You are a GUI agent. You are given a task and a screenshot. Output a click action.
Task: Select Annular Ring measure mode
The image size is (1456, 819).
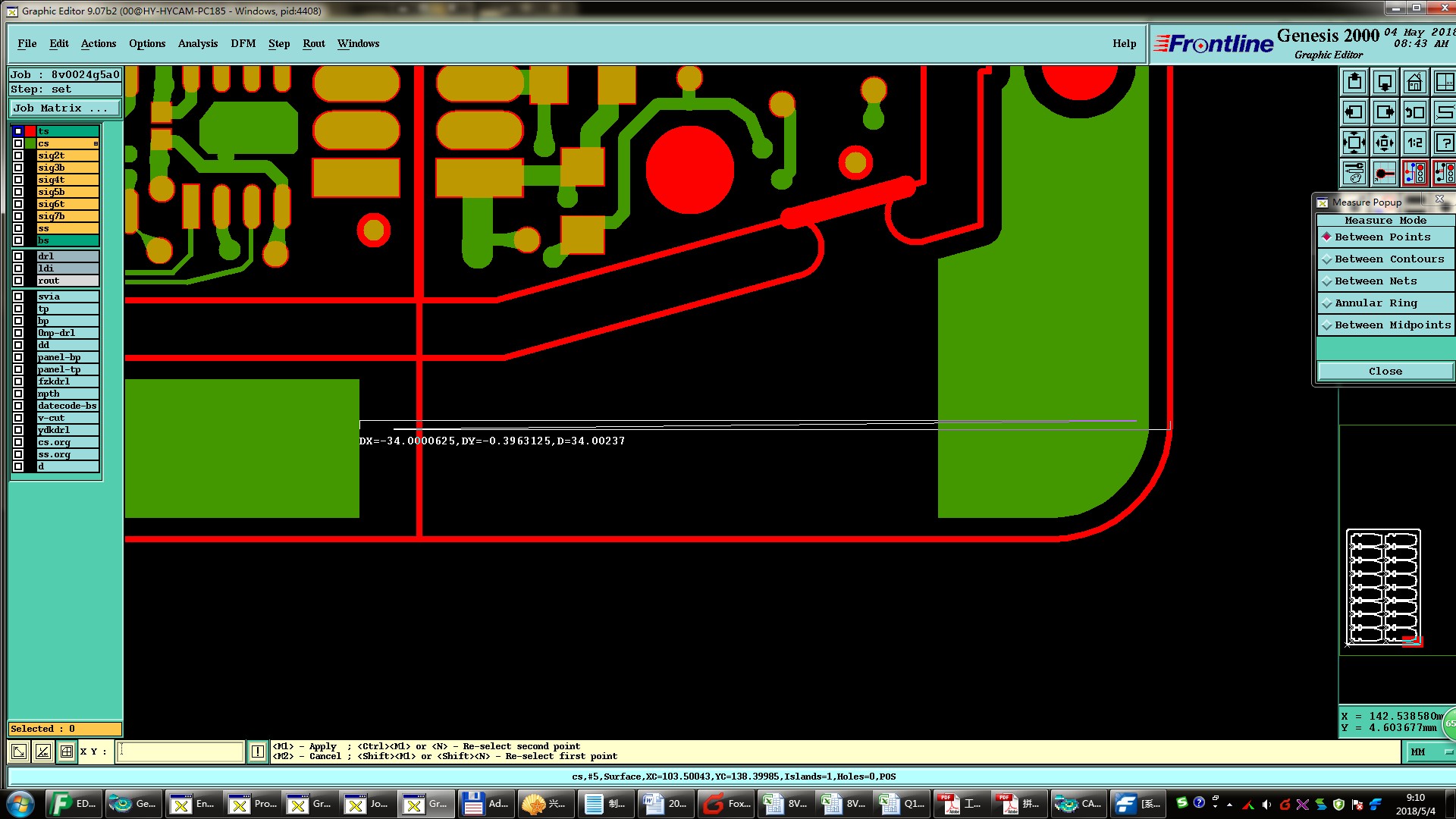coord(1376,303)
